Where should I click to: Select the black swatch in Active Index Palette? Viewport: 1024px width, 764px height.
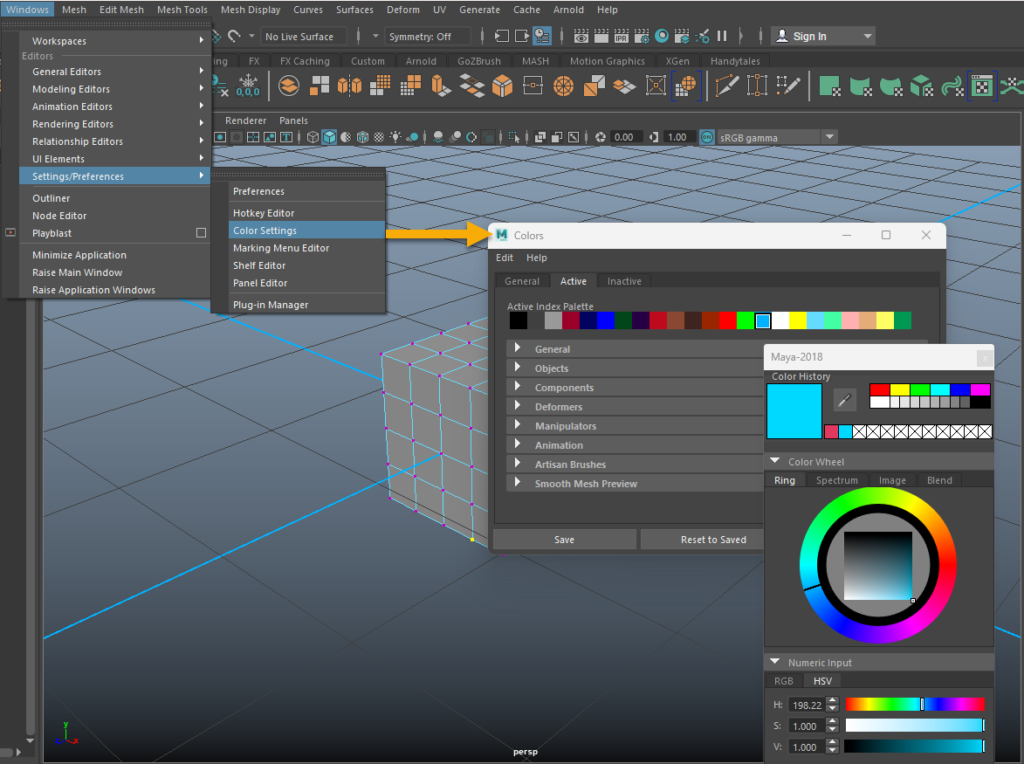(x=519, y=321)
